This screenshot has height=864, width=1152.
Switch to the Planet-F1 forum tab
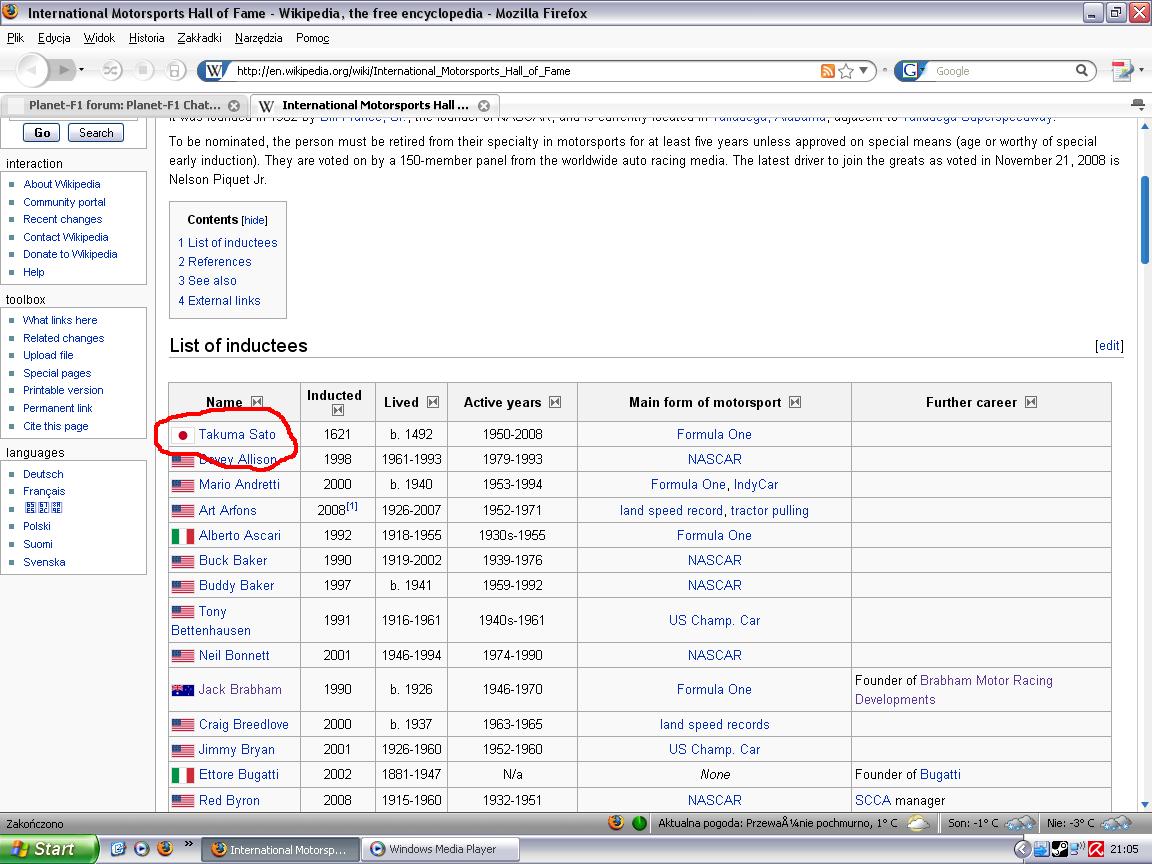coord(124,105)
